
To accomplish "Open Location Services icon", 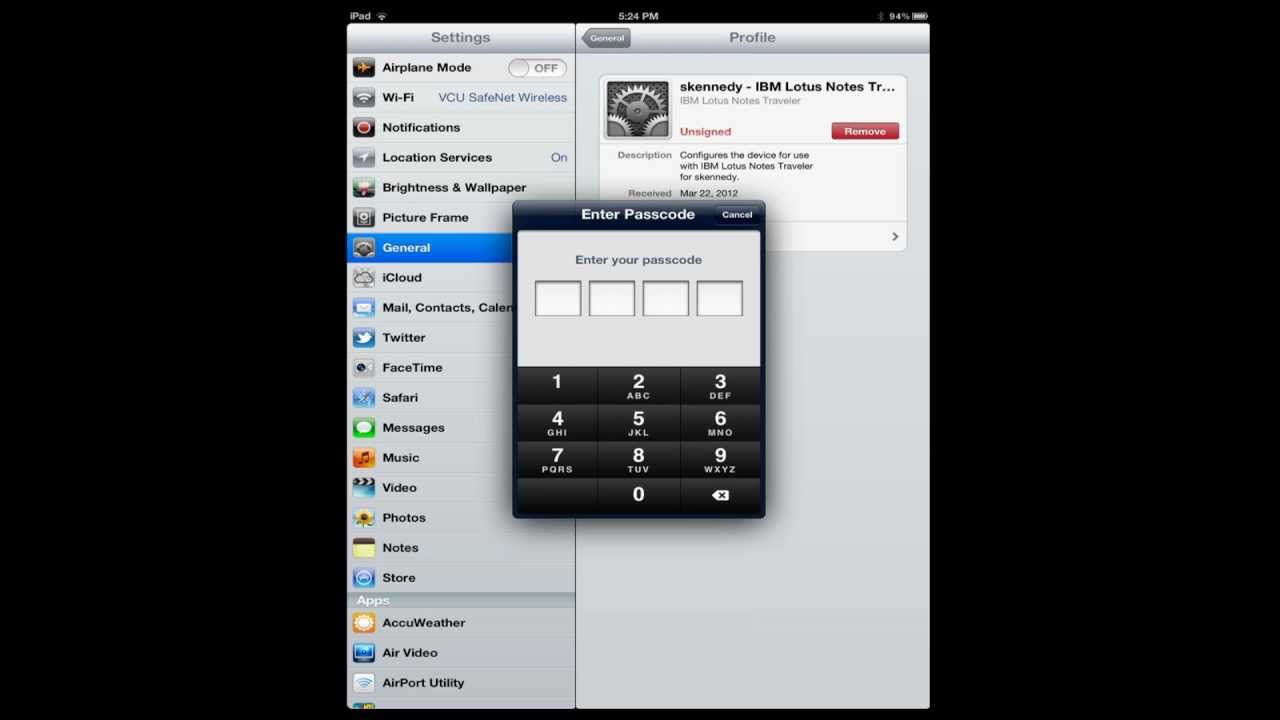I will 364,158.
